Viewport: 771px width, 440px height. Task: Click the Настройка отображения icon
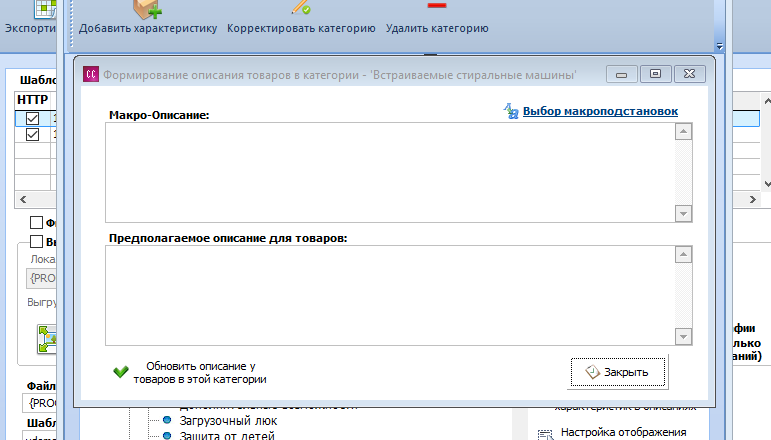coord(545,434)
